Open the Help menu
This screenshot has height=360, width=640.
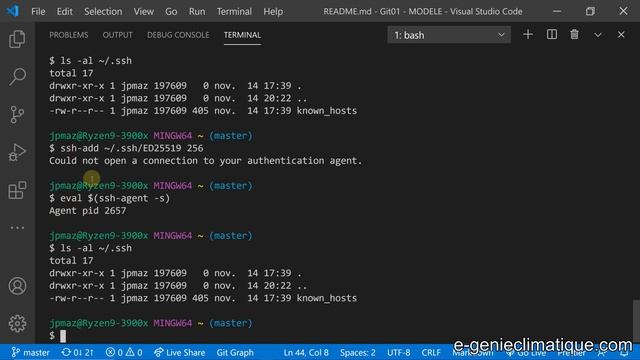click(x=273, y=11)
